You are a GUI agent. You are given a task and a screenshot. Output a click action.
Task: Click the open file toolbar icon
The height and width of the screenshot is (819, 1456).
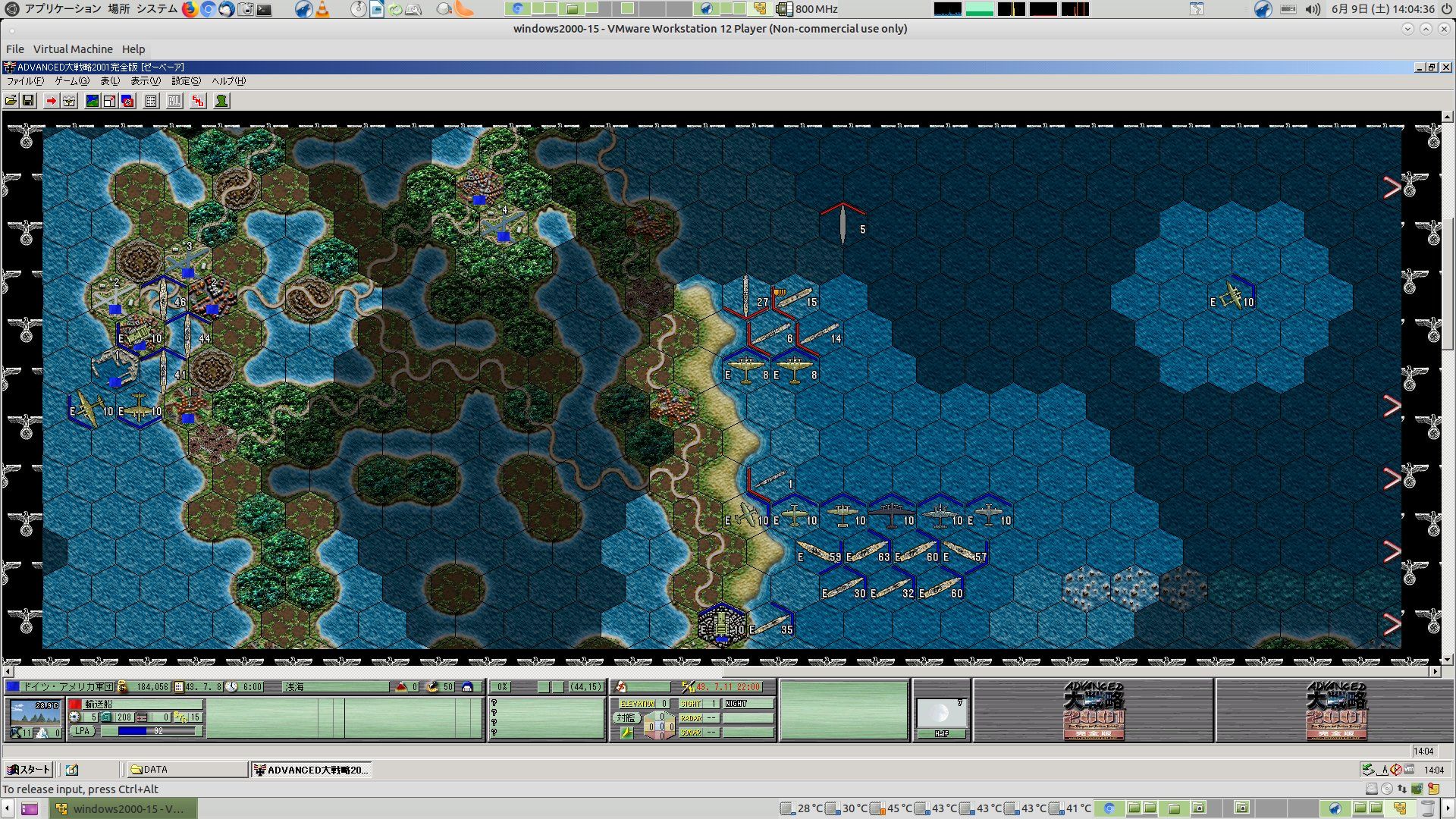11,101
